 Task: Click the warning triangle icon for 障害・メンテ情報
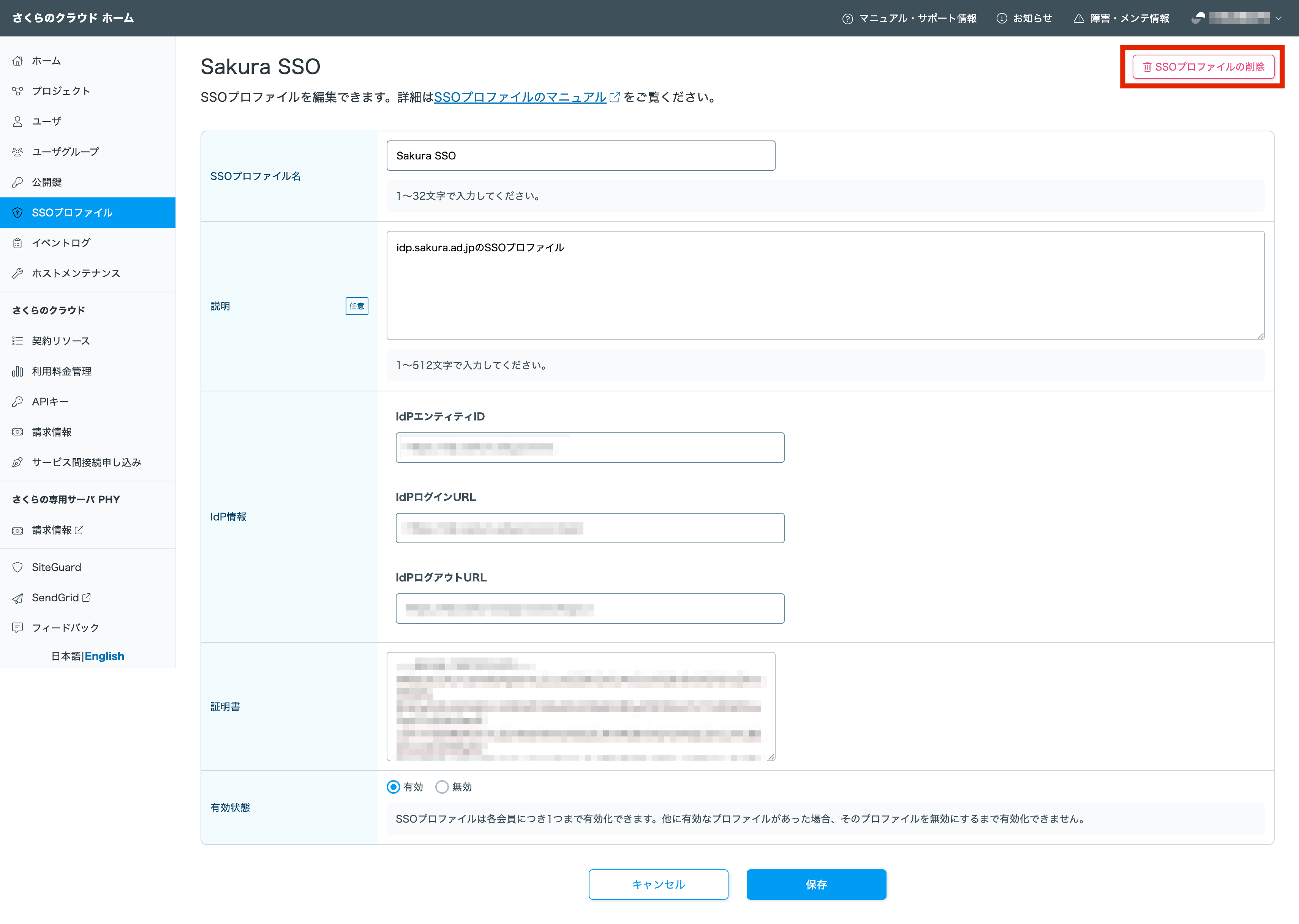point(1079,19)
